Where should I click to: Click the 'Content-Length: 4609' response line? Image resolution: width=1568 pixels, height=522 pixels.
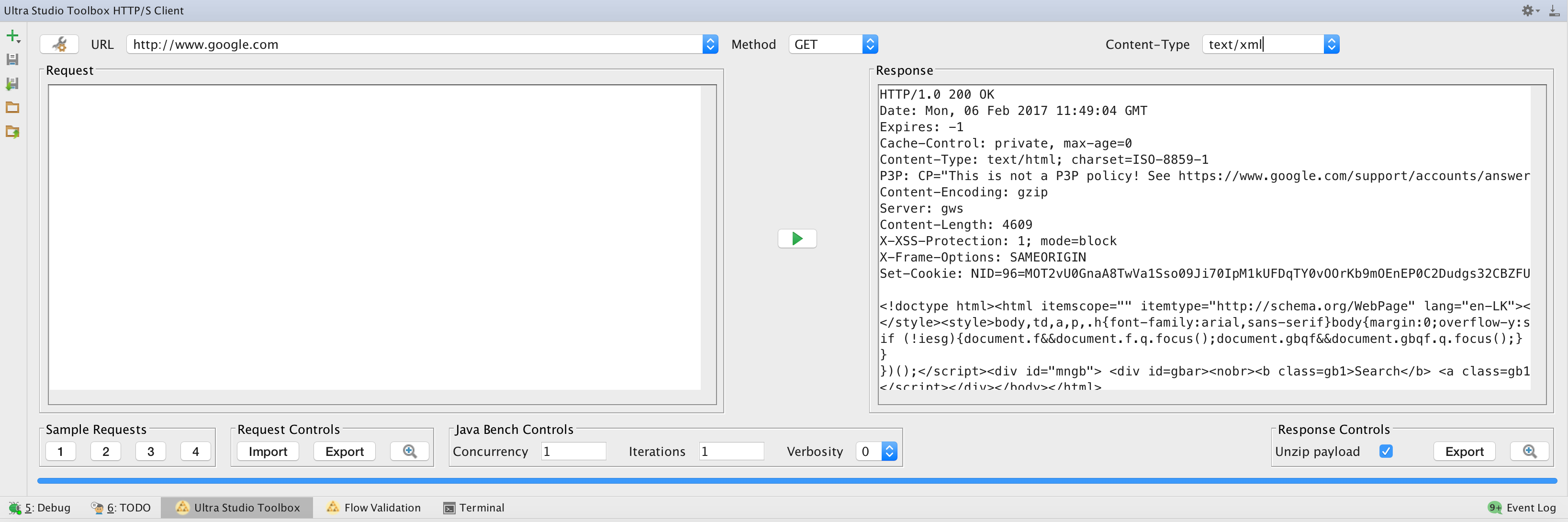[x=956, y=224]
